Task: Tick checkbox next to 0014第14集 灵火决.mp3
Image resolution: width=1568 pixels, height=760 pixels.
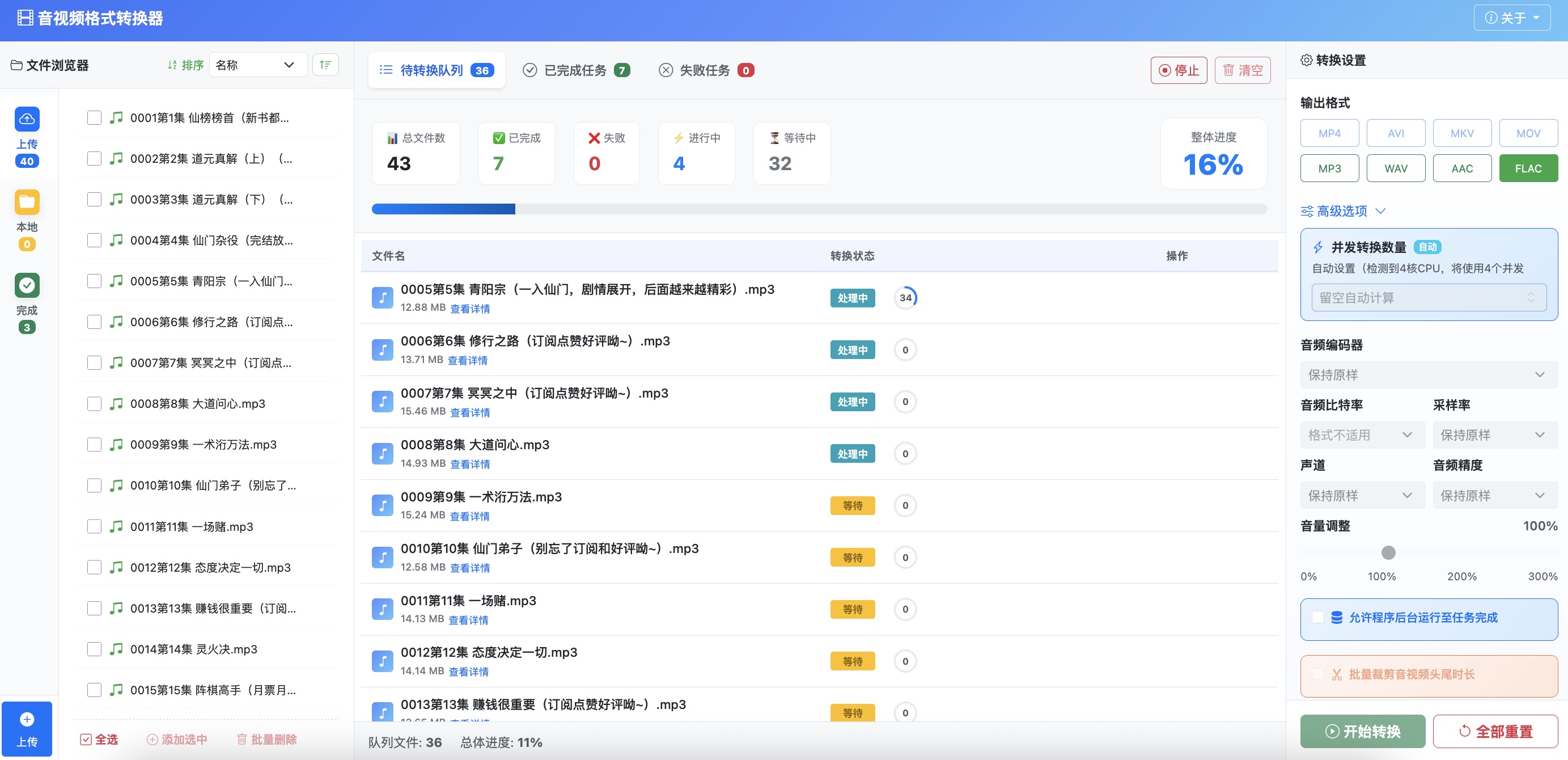Action: click(94, 649)
